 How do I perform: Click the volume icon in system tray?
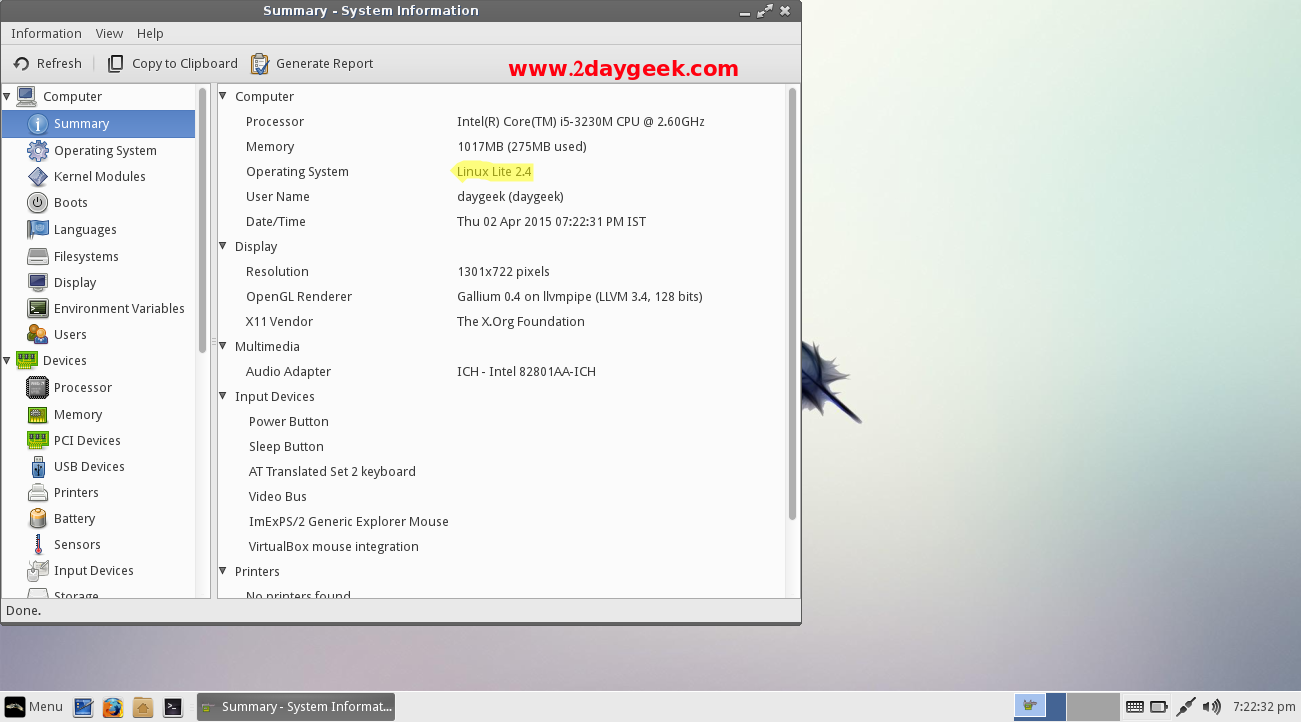coord(1211,707)
